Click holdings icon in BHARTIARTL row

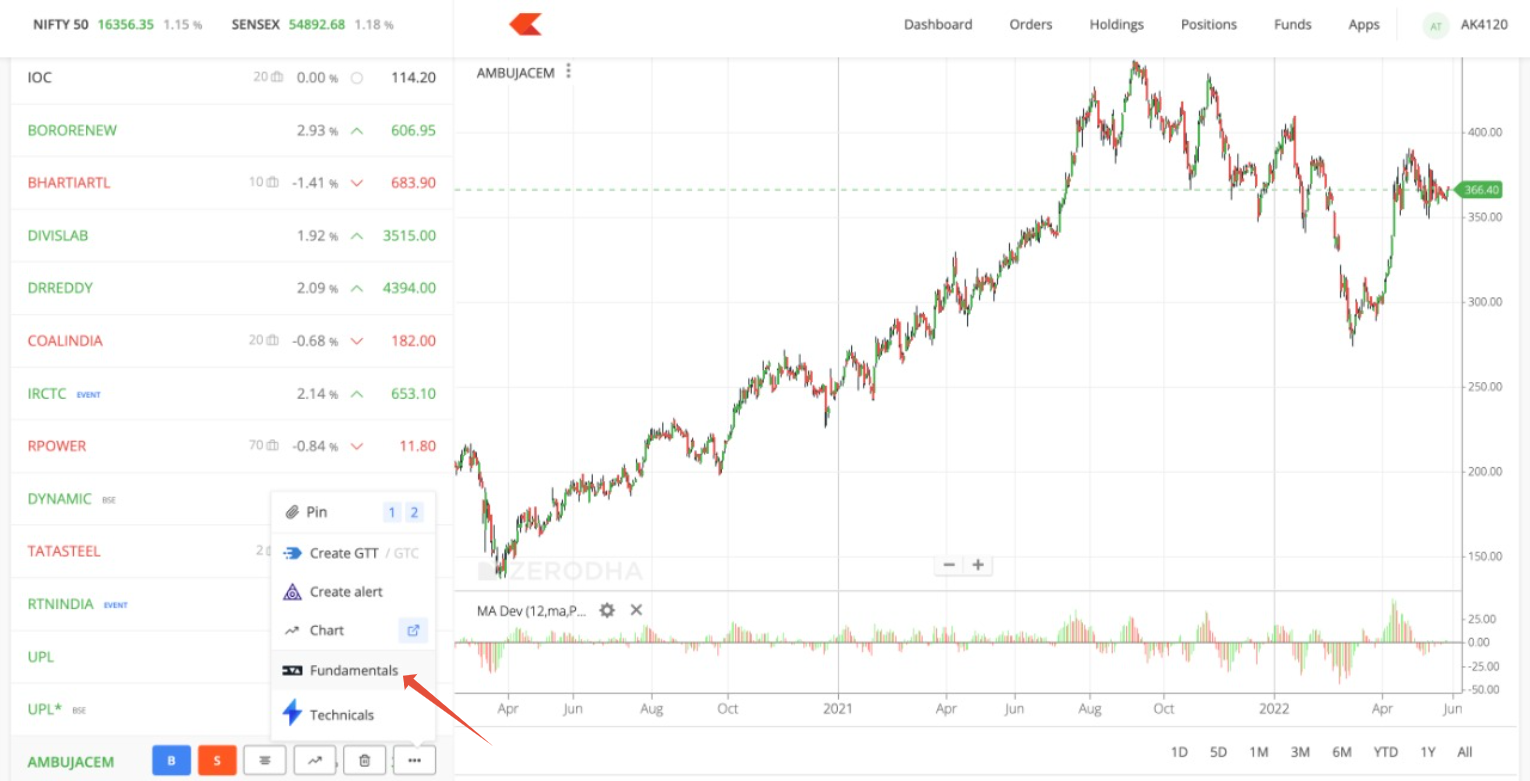click(273, 183)
